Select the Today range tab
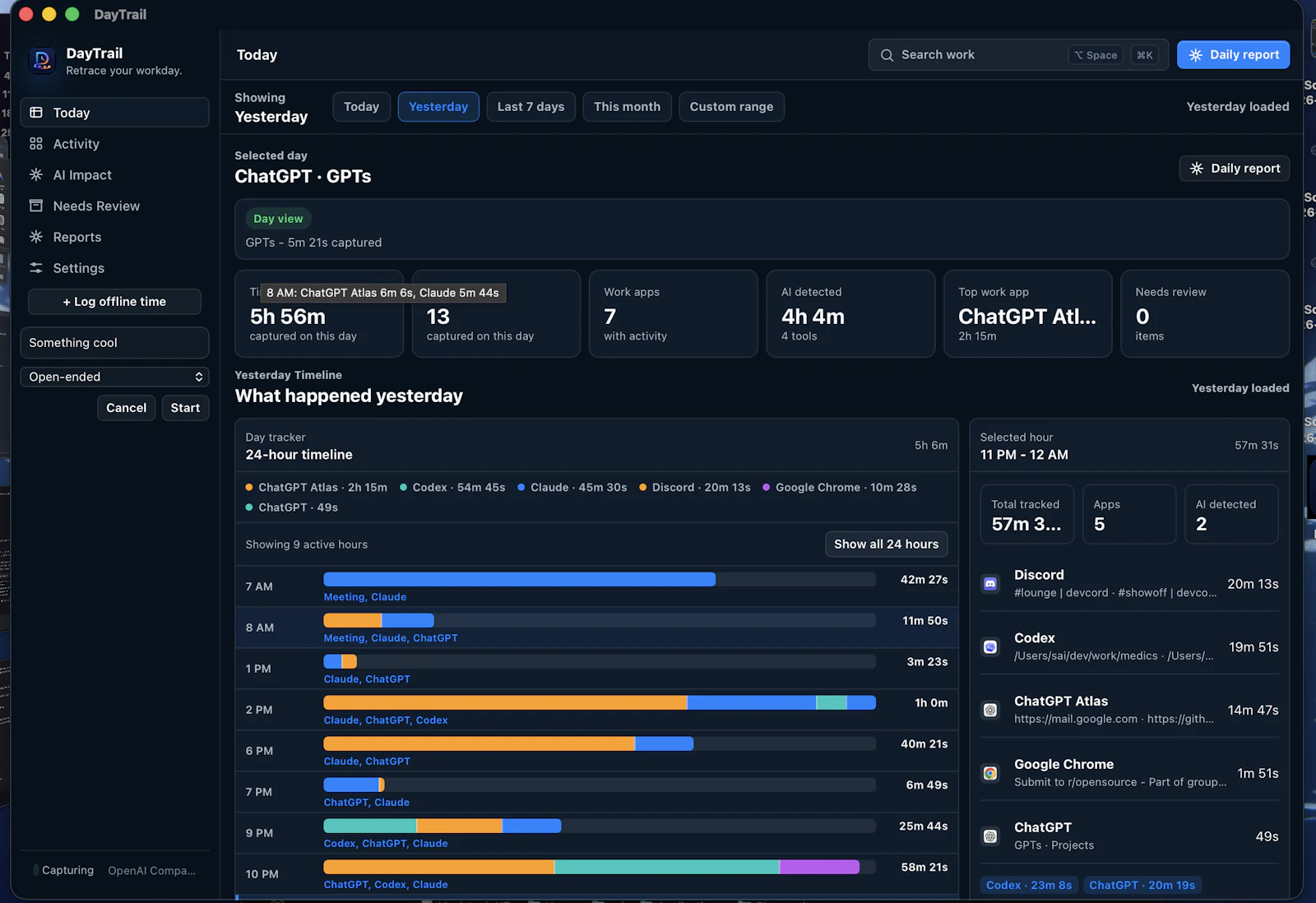 click(x=361, y=107)
